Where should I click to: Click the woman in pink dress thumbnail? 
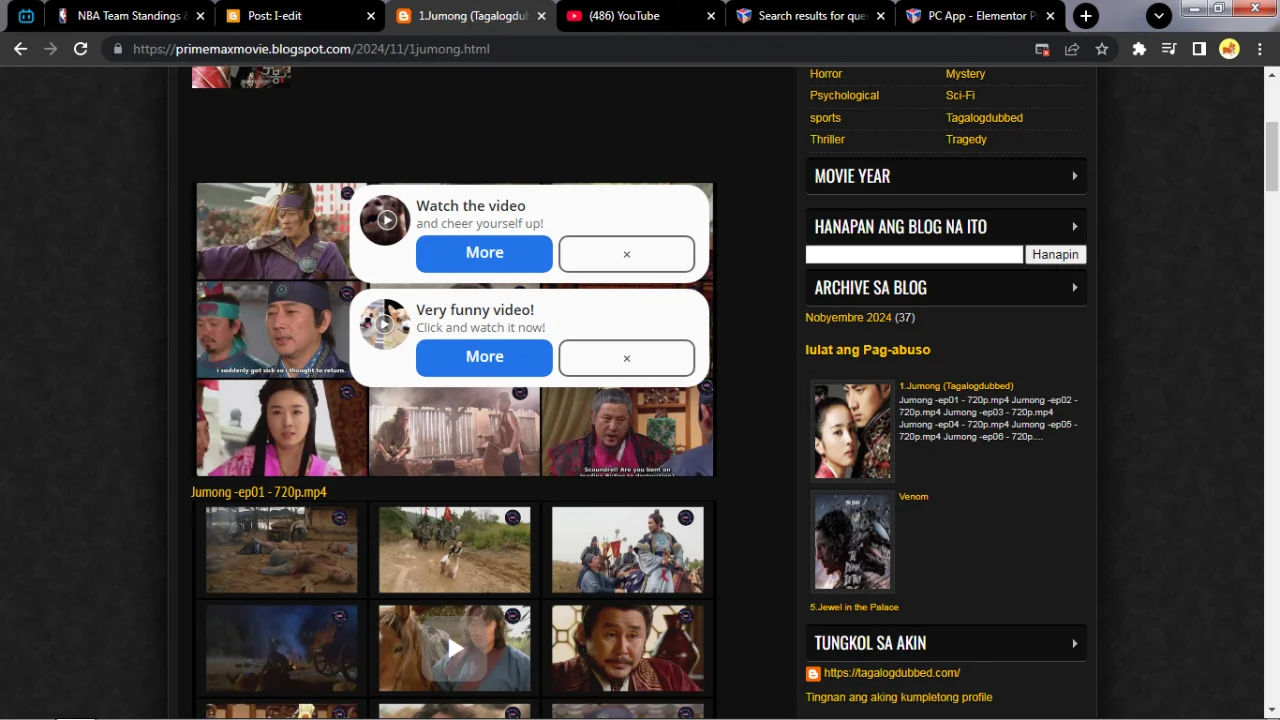pos(282,428)
